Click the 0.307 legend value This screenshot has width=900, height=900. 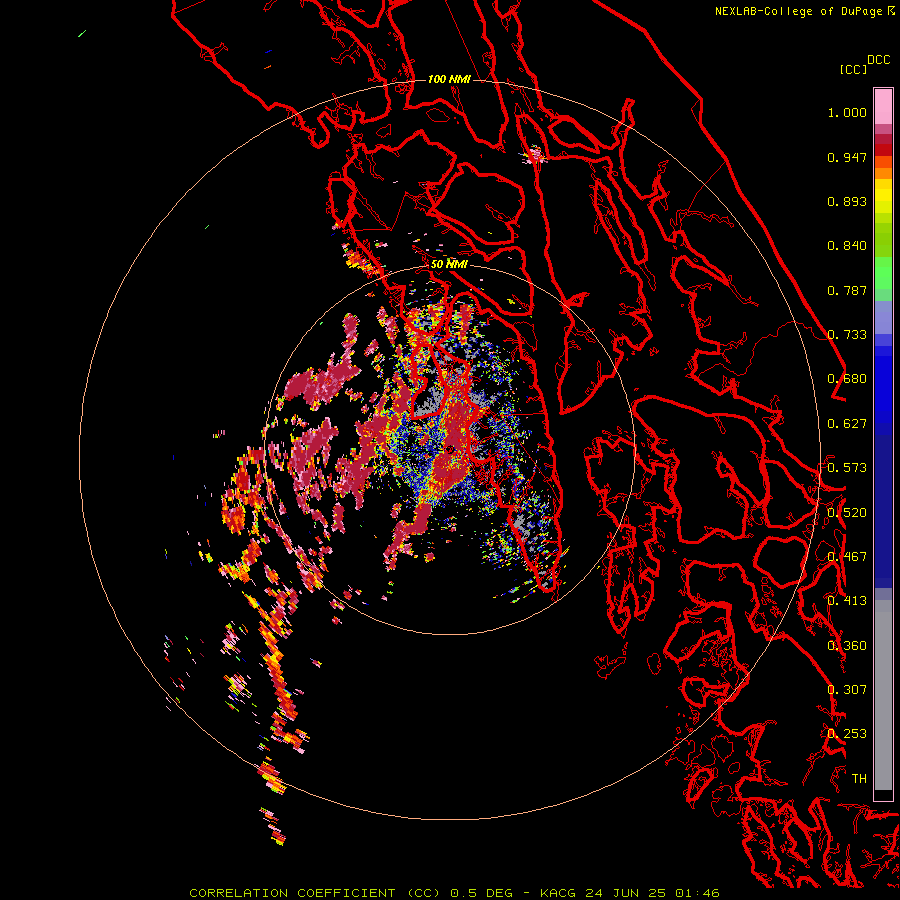(x=847, y=690)
